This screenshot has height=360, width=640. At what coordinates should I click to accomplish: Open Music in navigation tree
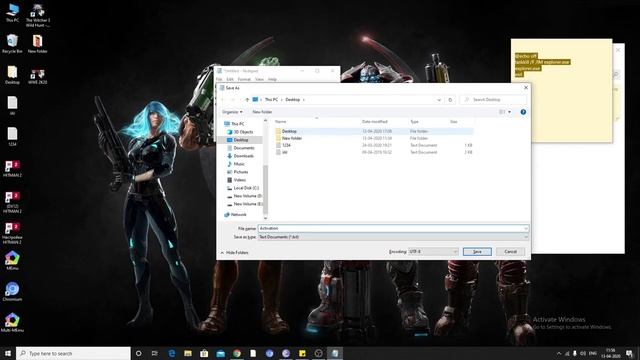[x=239, y=164]
